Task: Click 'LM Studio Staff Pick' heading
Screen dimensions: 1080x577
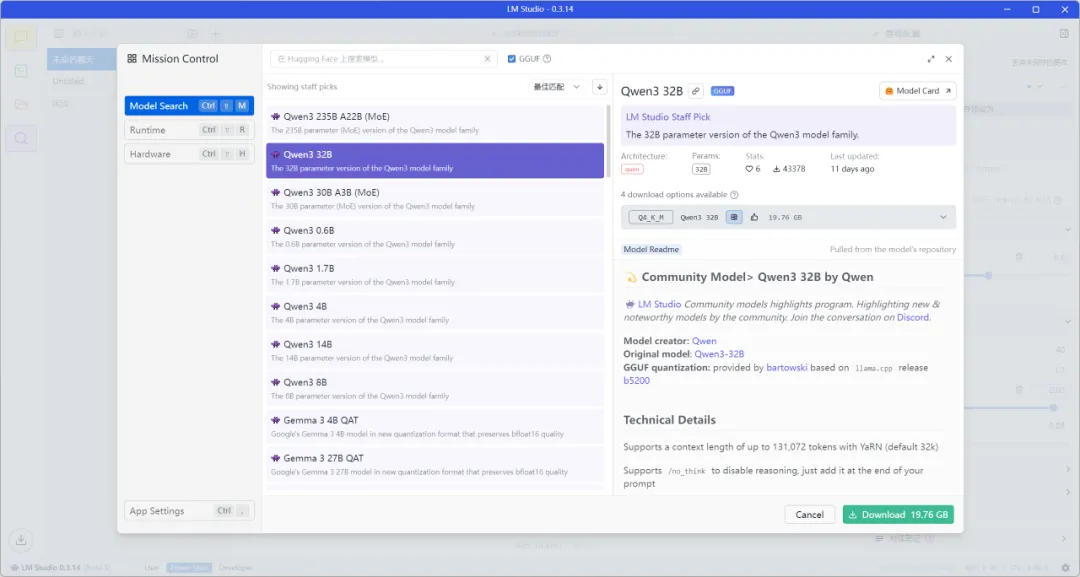Action: click(x=667, y=117)
